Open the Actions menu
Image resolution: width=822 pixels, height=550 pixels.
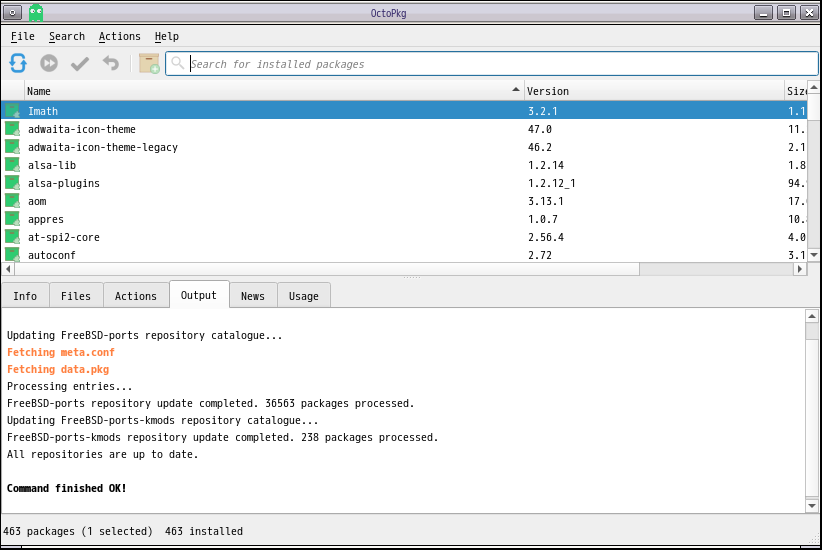pos(119,36)
